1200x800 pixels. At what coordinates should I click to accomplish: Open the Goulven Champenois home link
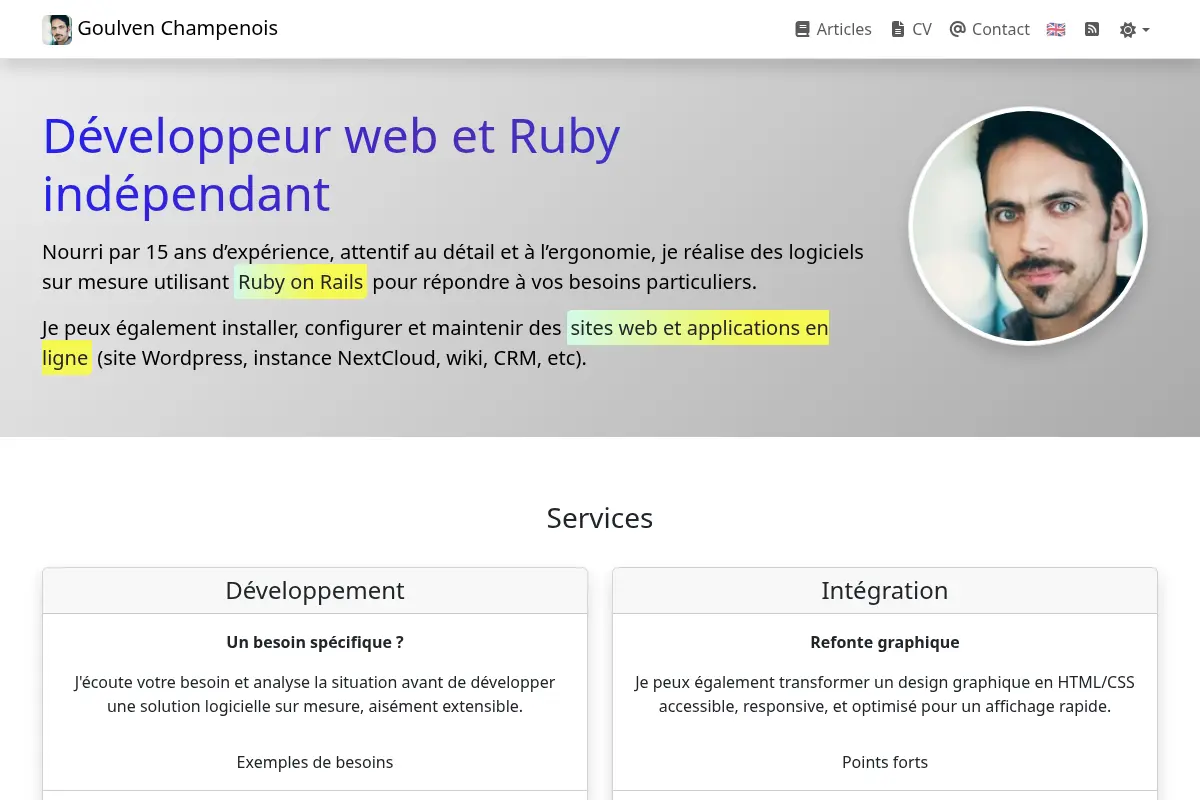160,29
